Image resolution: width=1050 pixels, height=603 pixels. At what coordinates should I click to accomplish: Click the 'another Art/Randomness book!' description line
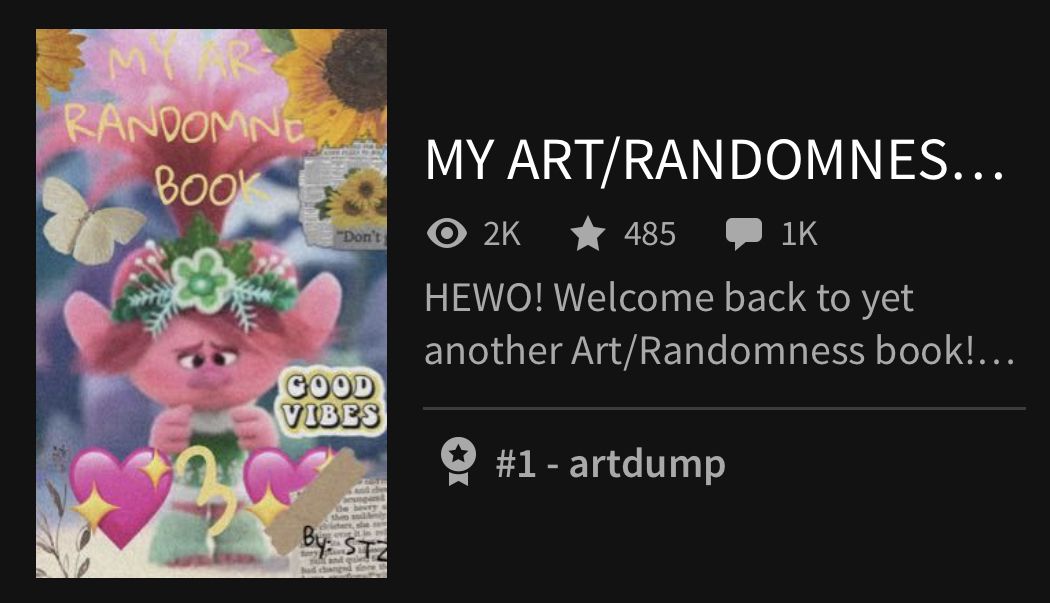[720, 350]
